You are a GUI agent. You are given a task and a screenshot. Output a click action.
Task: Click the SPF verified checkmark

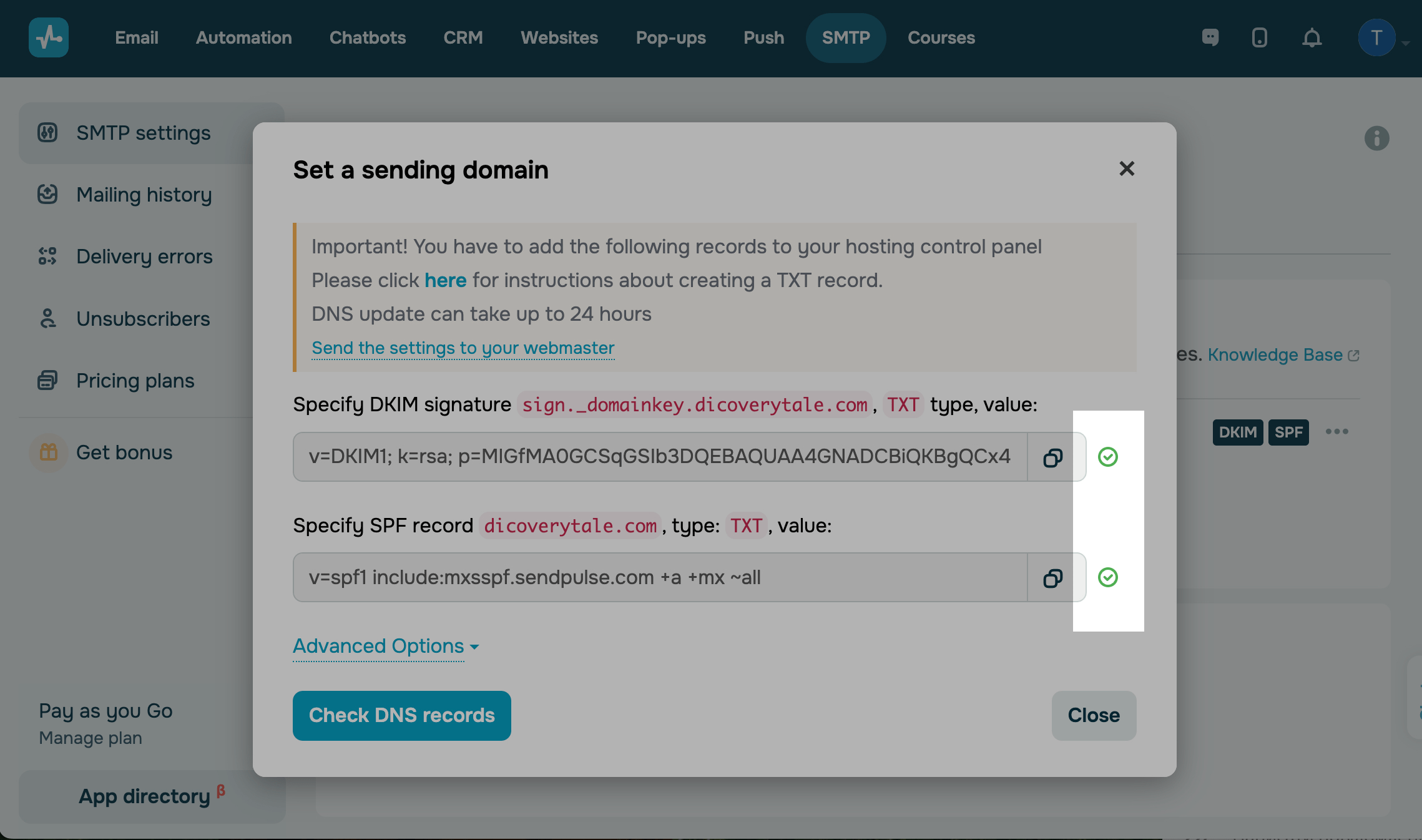(1108, 577)
